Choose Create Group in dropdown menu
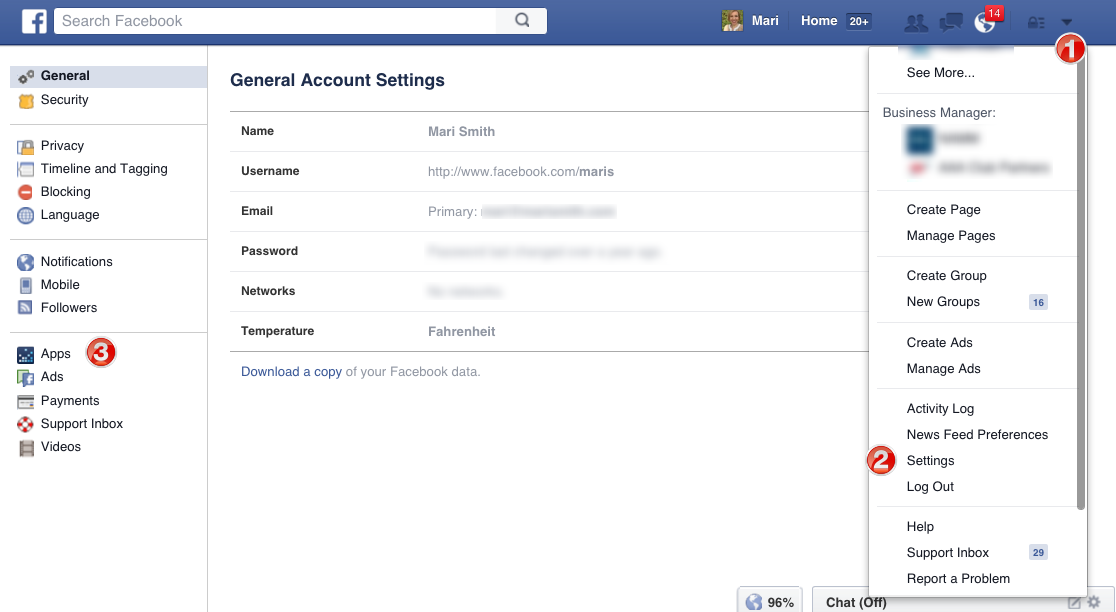 click(x=947, y=276)
